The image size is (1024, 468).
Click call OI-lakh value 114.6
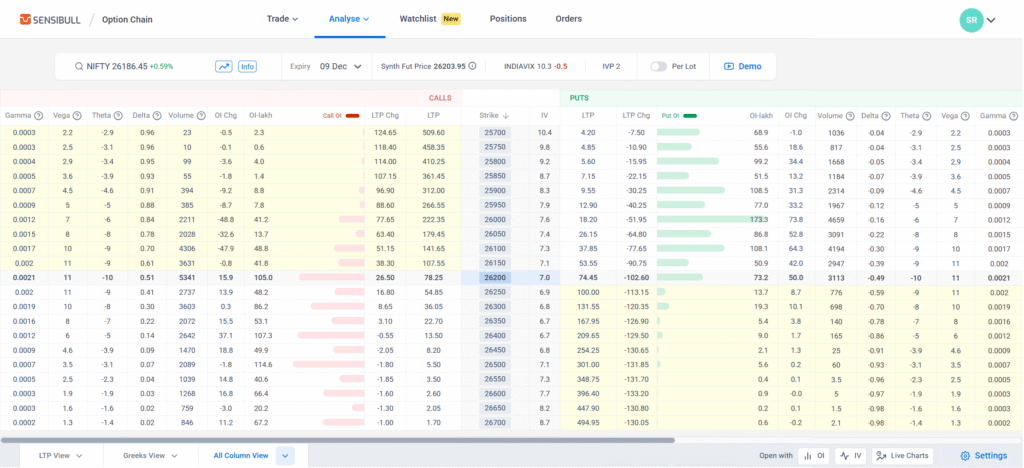pos(261,364)
